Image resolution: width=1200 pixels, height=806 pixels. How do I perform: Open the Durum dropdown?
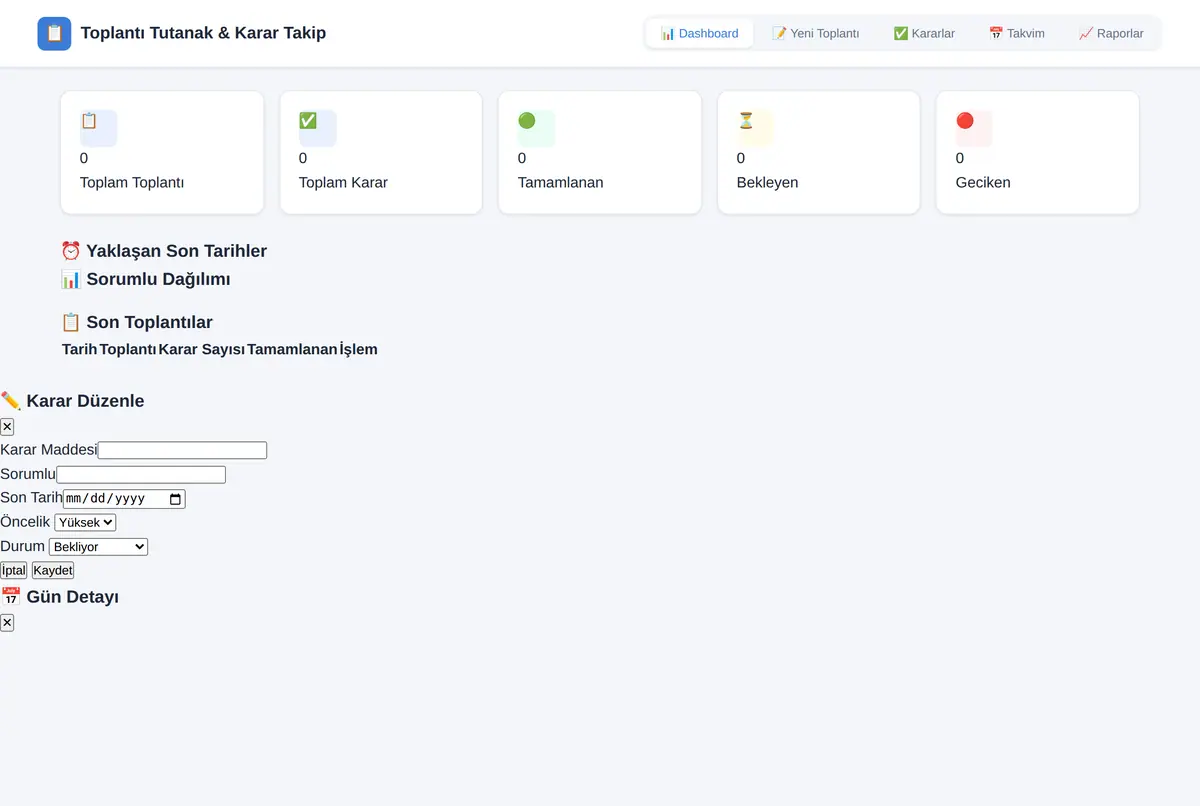[98, 547]
